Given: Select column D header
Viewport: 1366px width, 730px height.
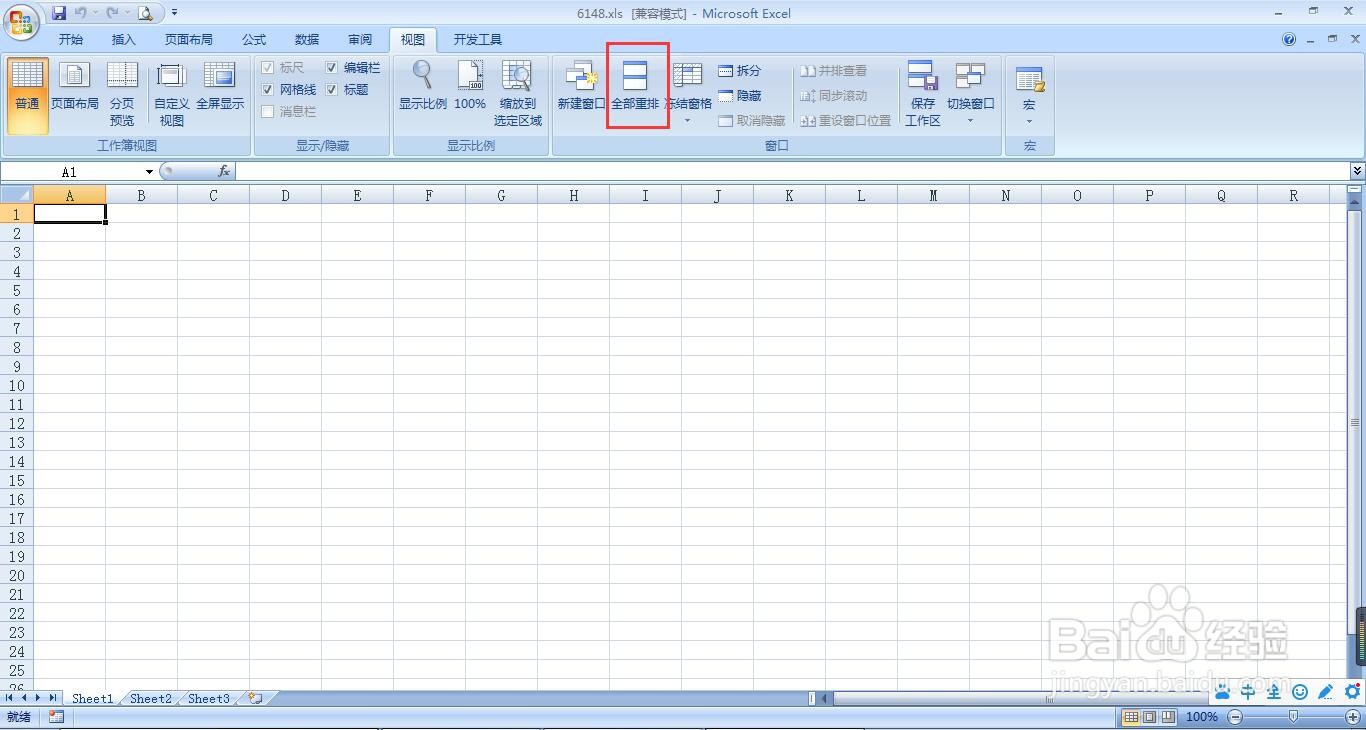Looking at the screenshot, I should (285, 195).
